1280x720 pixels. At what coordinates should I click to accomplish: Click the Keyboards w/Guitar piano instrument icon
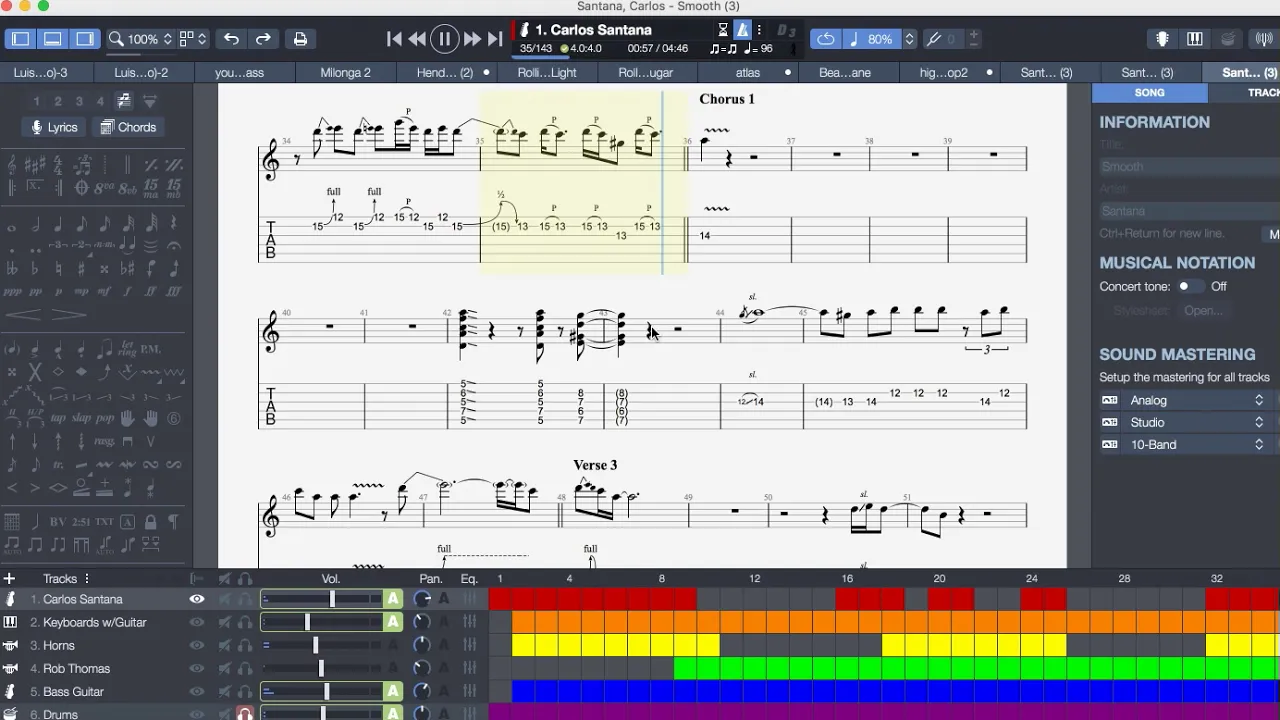tap(10, 622)
